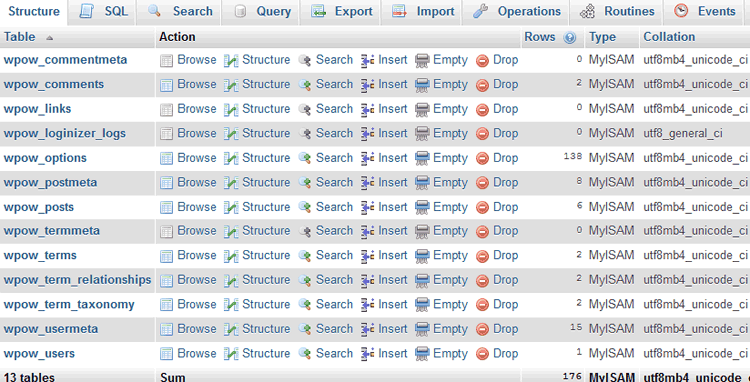Open the wpow_terms table link
This screenshot has height=382, width=750.
tap(40, 255)
